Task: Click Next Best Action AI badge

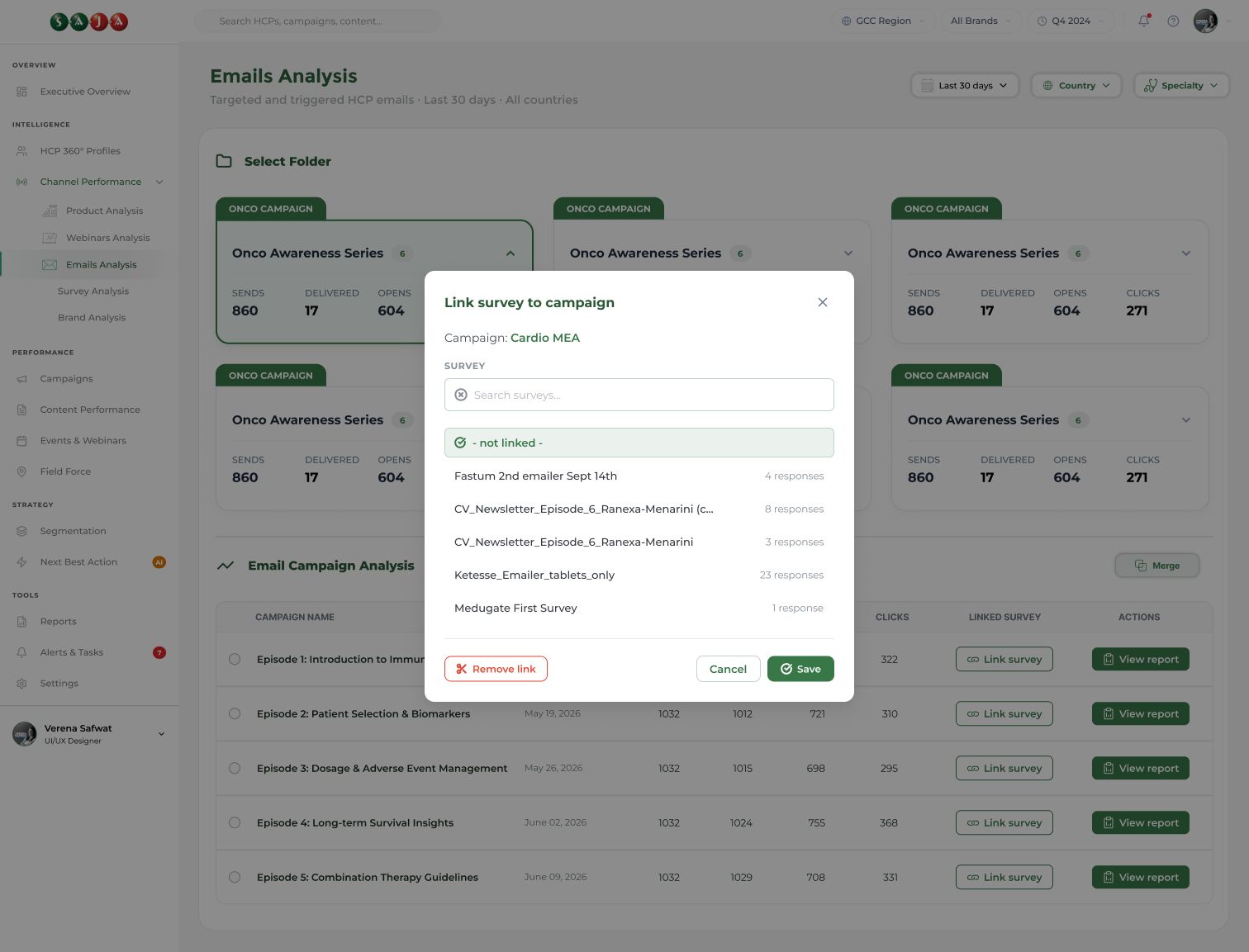Action: pyautogui.click(x=159, y=562)
